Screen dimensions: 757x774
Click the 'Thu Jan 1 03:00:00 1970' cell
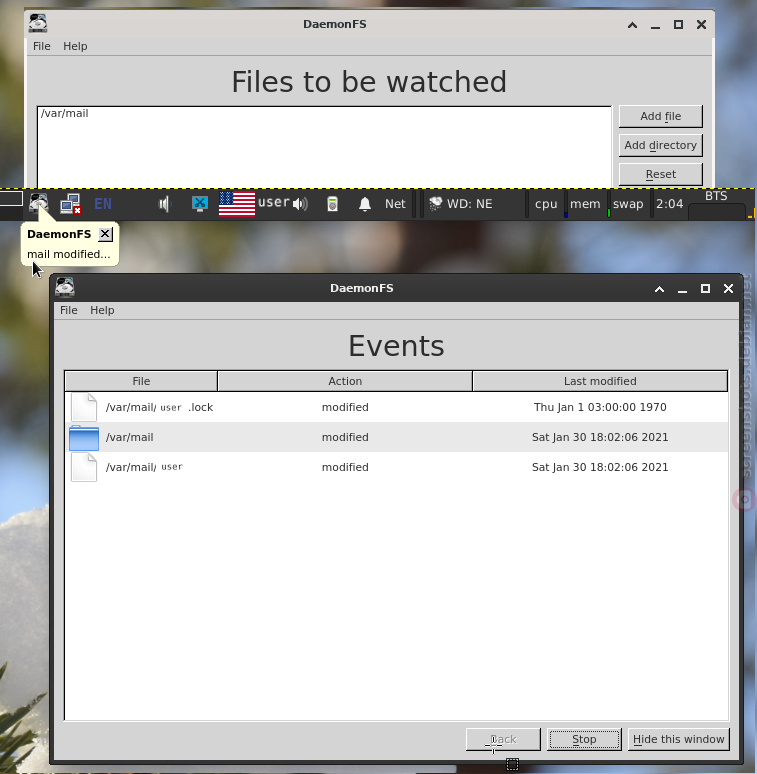pos(600,407)
